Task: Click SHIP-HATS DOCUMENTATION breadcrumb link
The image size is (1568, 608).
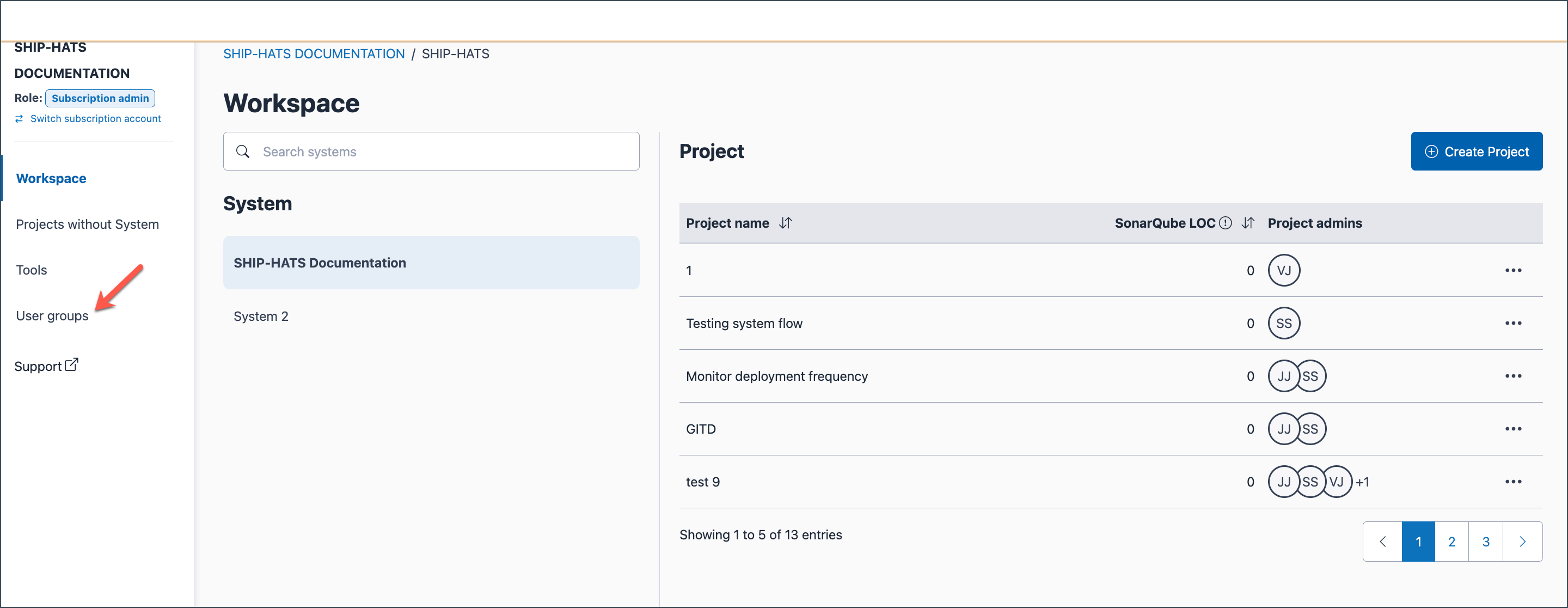Action: (x=314, y=53)
